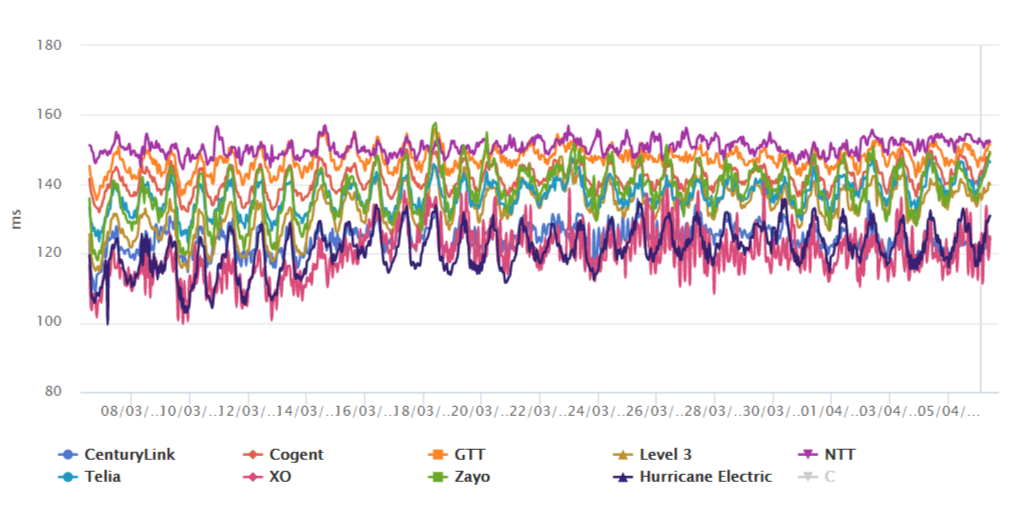Click the 160 y-axis label
The height and width of the screenshot is (524, 1014).
click(49, 115)
